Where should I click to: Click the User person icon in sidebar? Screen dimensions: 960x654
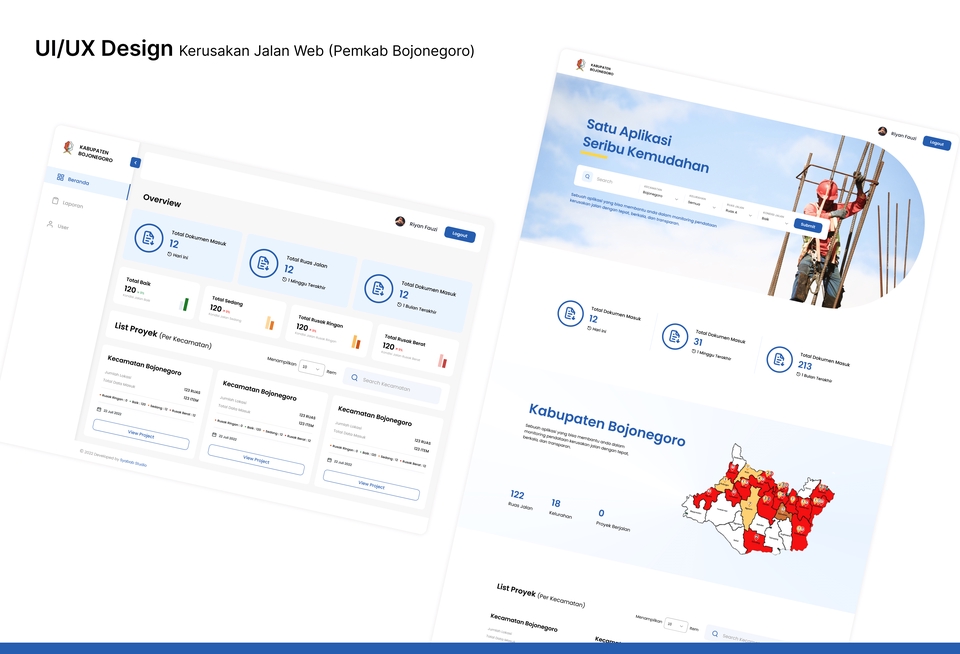pyautogui.click(x=50, y=224)
